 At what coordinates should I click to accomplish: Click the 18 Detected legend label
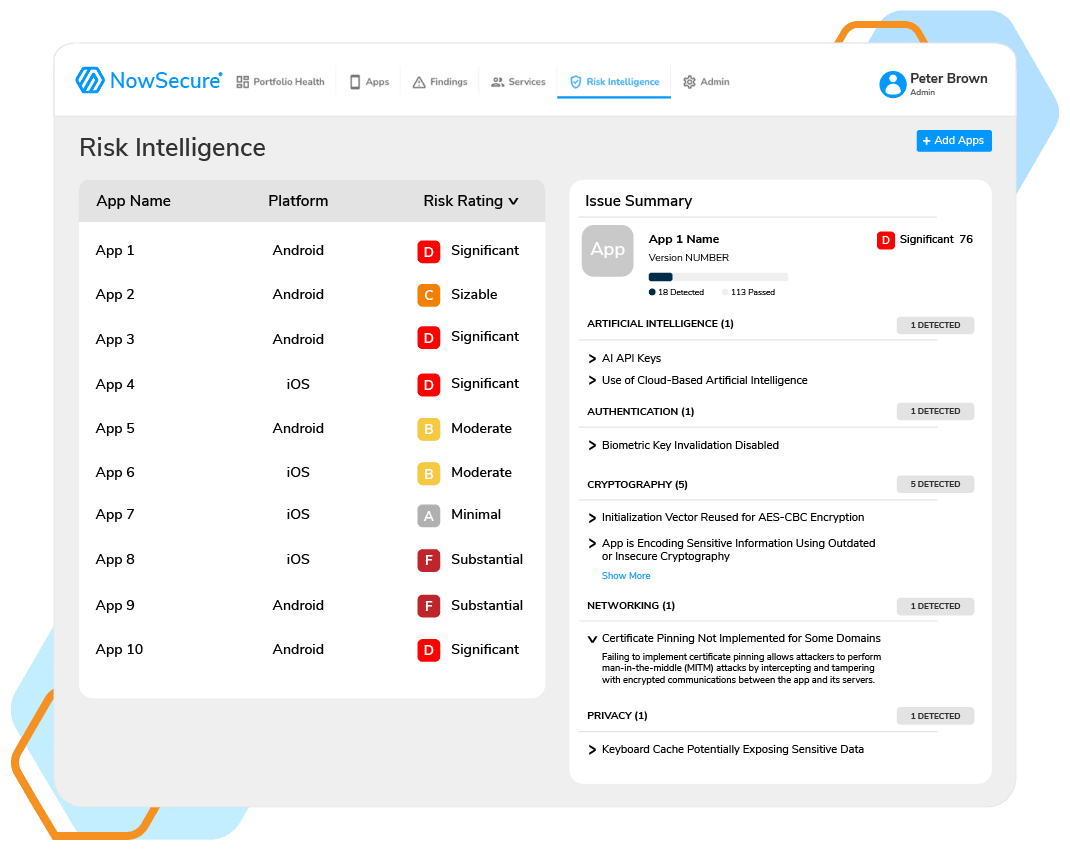680,292
